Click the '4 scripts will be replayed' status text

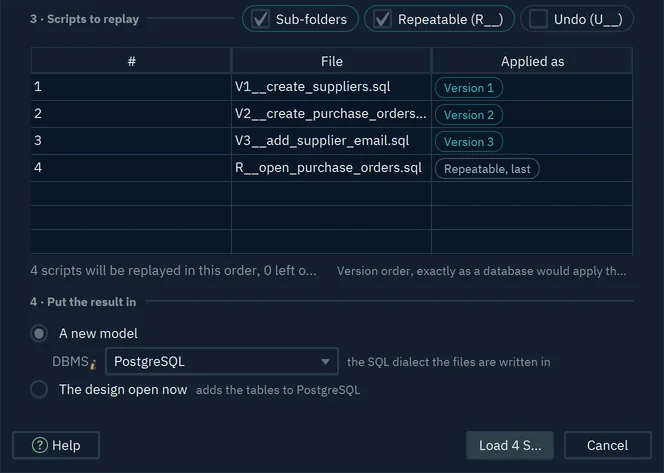173,271
